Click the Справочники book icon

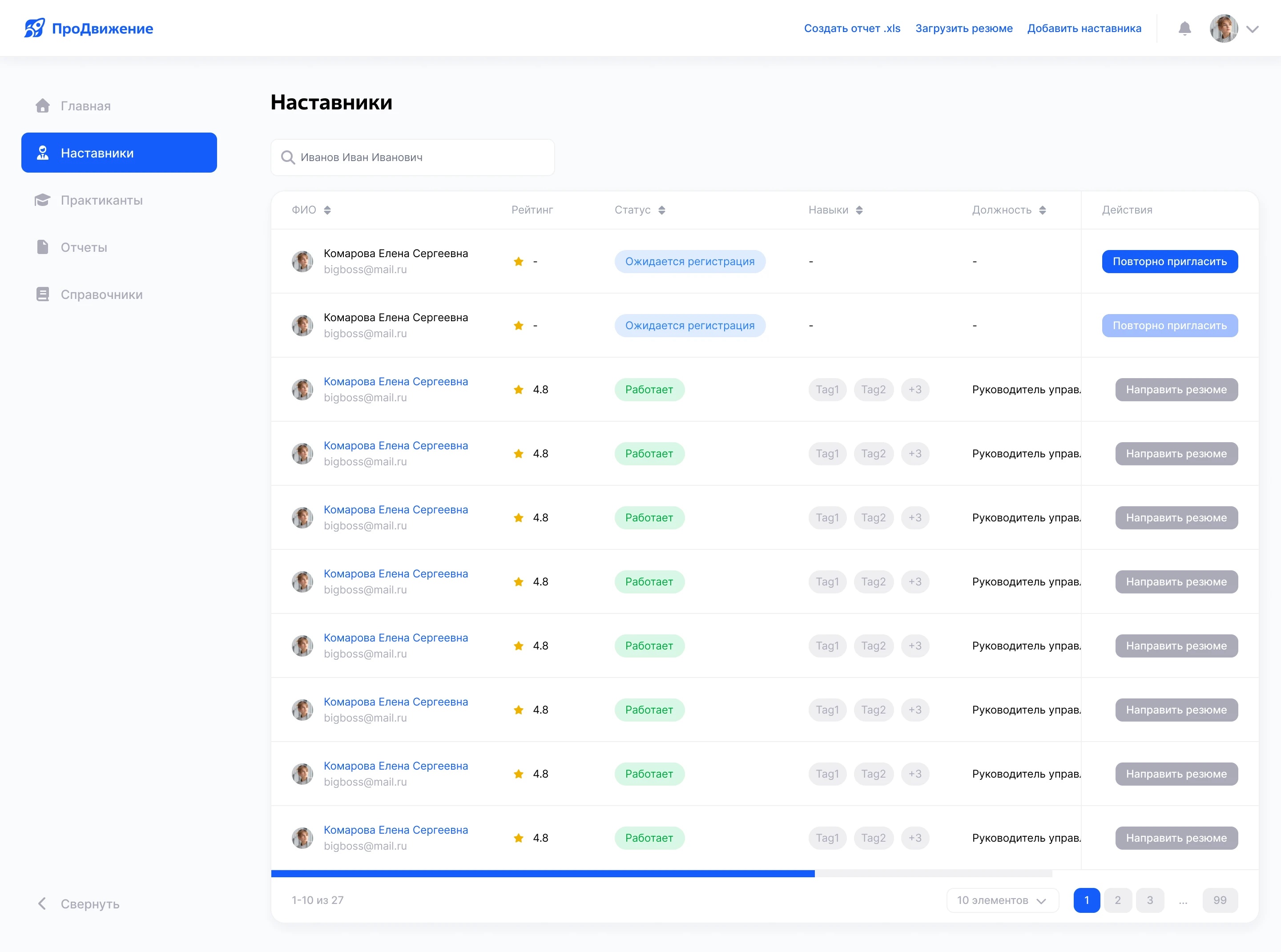tap(43, 294)
